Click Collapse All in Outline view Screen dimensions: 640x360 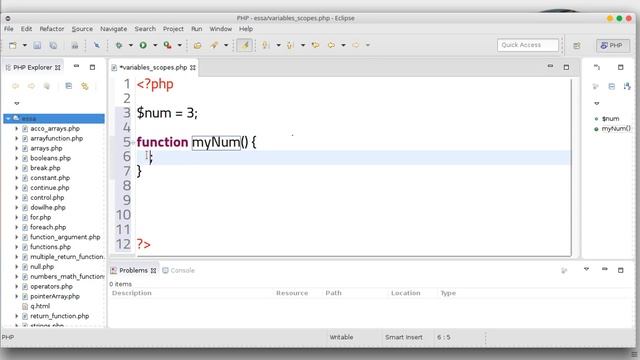coord(611,86)
